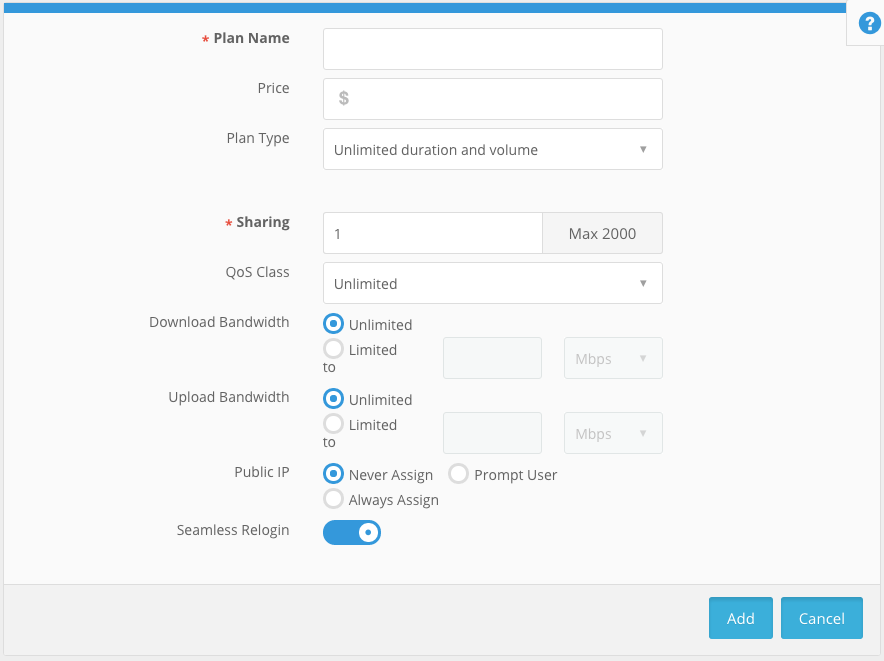
Task: Select Unlimited for Upload Bandwidth
Action: tap(334, 399)
